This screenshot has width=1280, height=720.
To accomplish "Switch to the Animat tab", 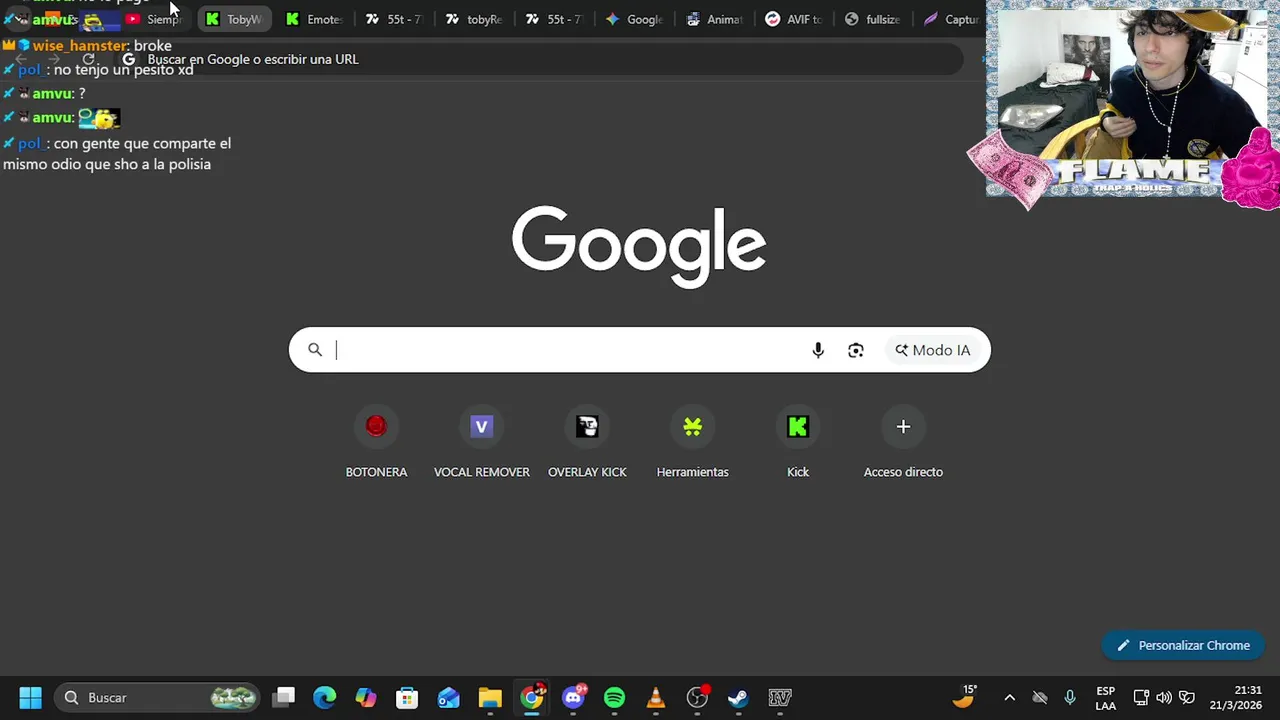I will [x=715, y=19].
